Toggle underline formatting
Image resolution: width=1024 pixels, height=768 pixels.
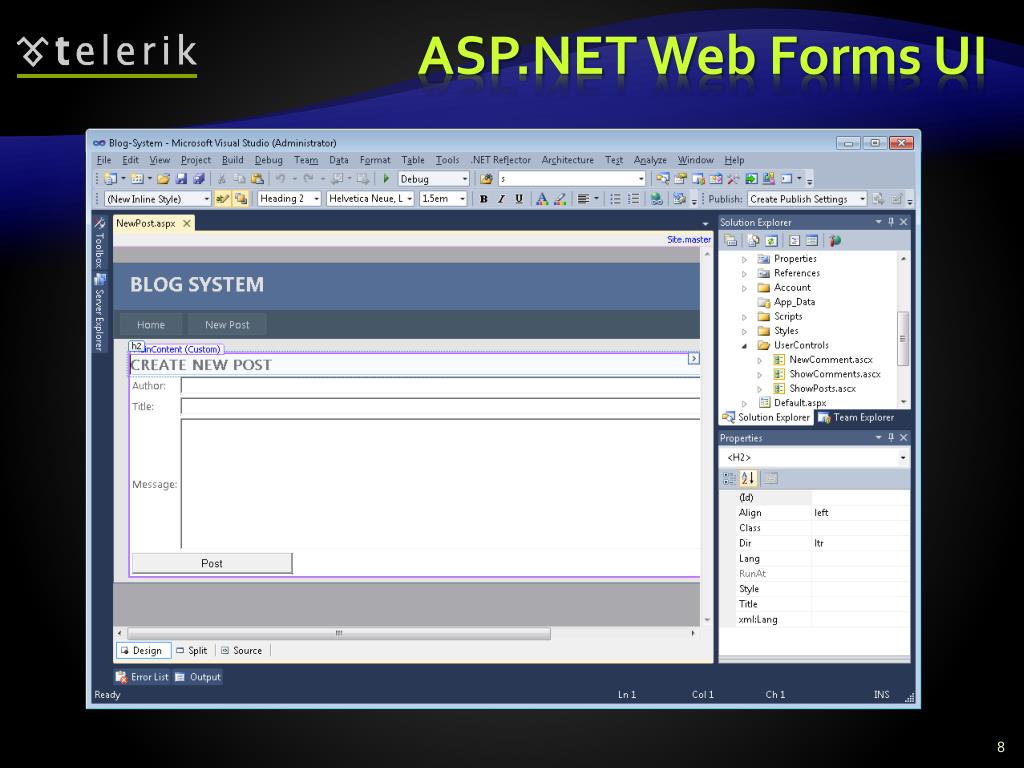click(x=518, y=199)
